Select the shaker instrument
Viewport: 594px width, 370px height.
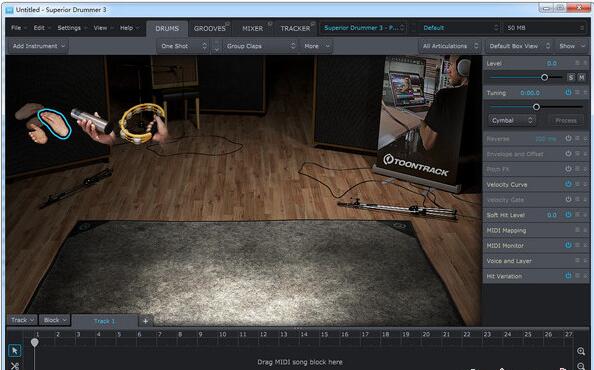pos(92,122)
